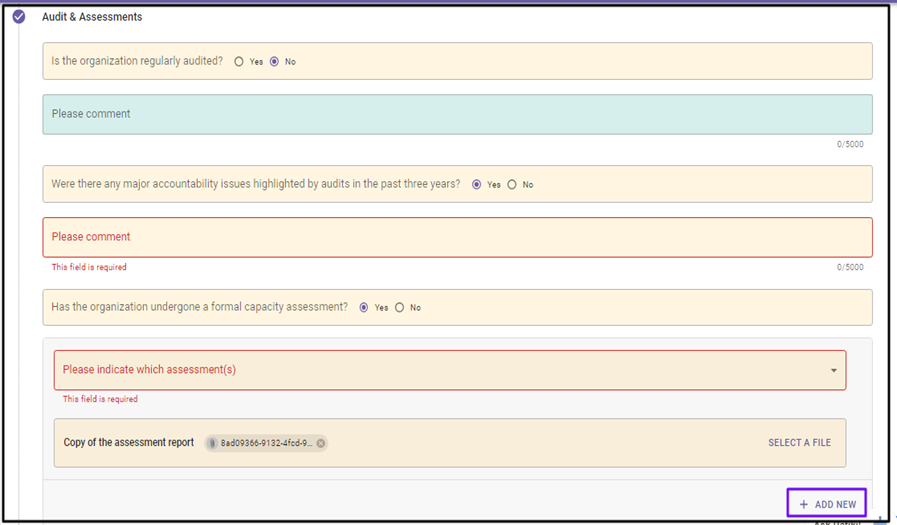897x525 pixels.
Task: Select Yes for formal capacity assessment
Action: click(x=364, y=308)
